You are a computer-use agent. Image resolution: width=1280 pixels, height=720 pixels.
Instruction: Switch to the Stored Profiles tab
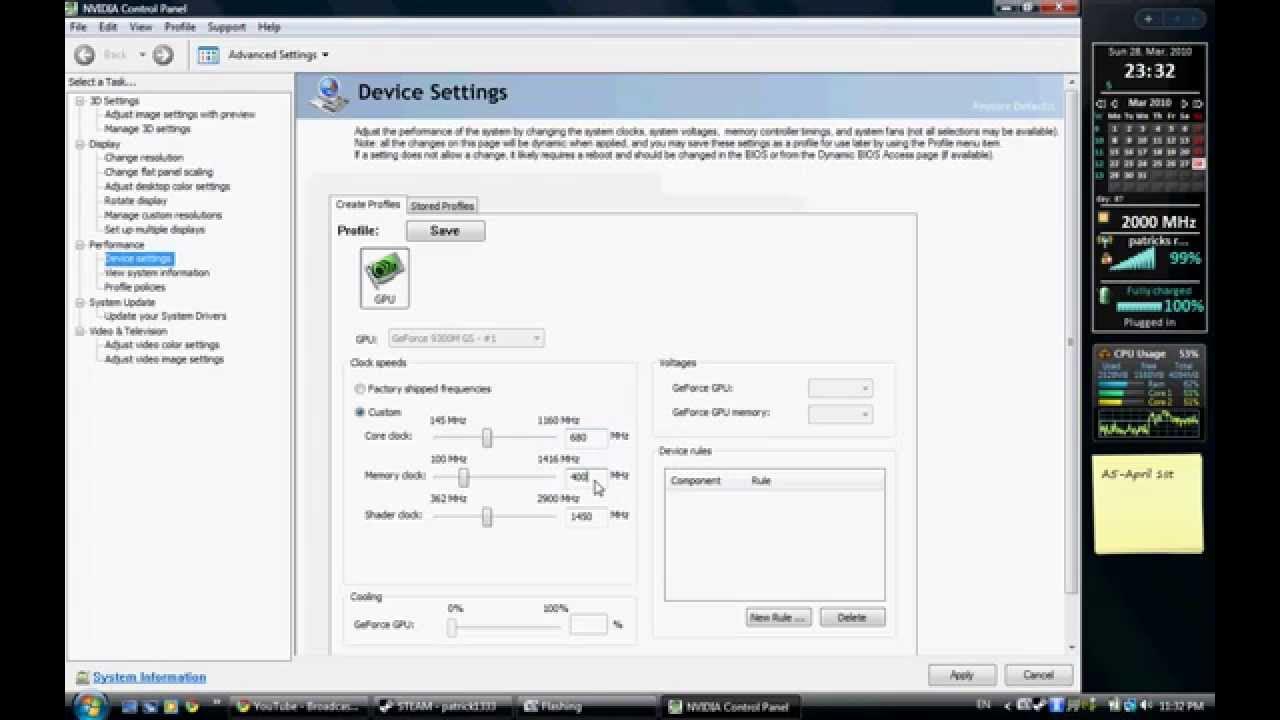(442, 206)
